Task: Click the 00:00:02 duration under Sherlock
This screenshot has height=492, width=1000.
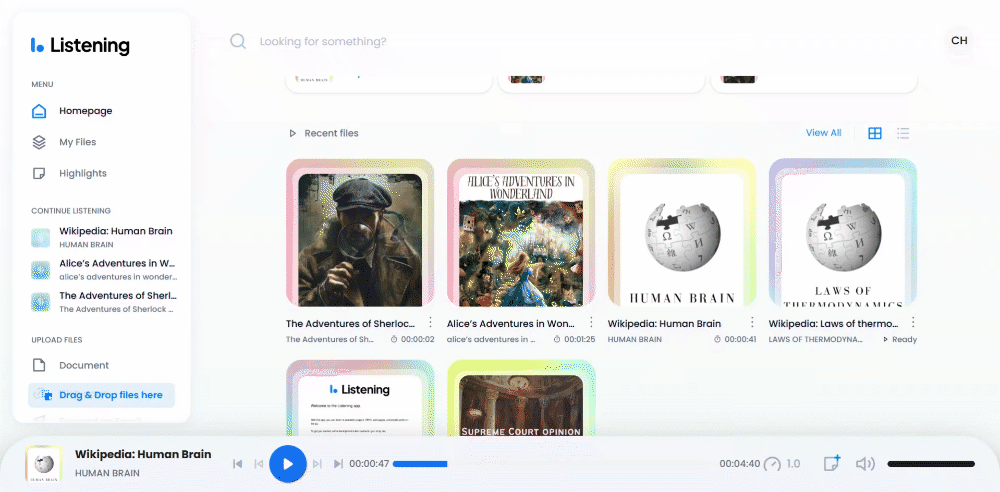Action: point(413,339)
